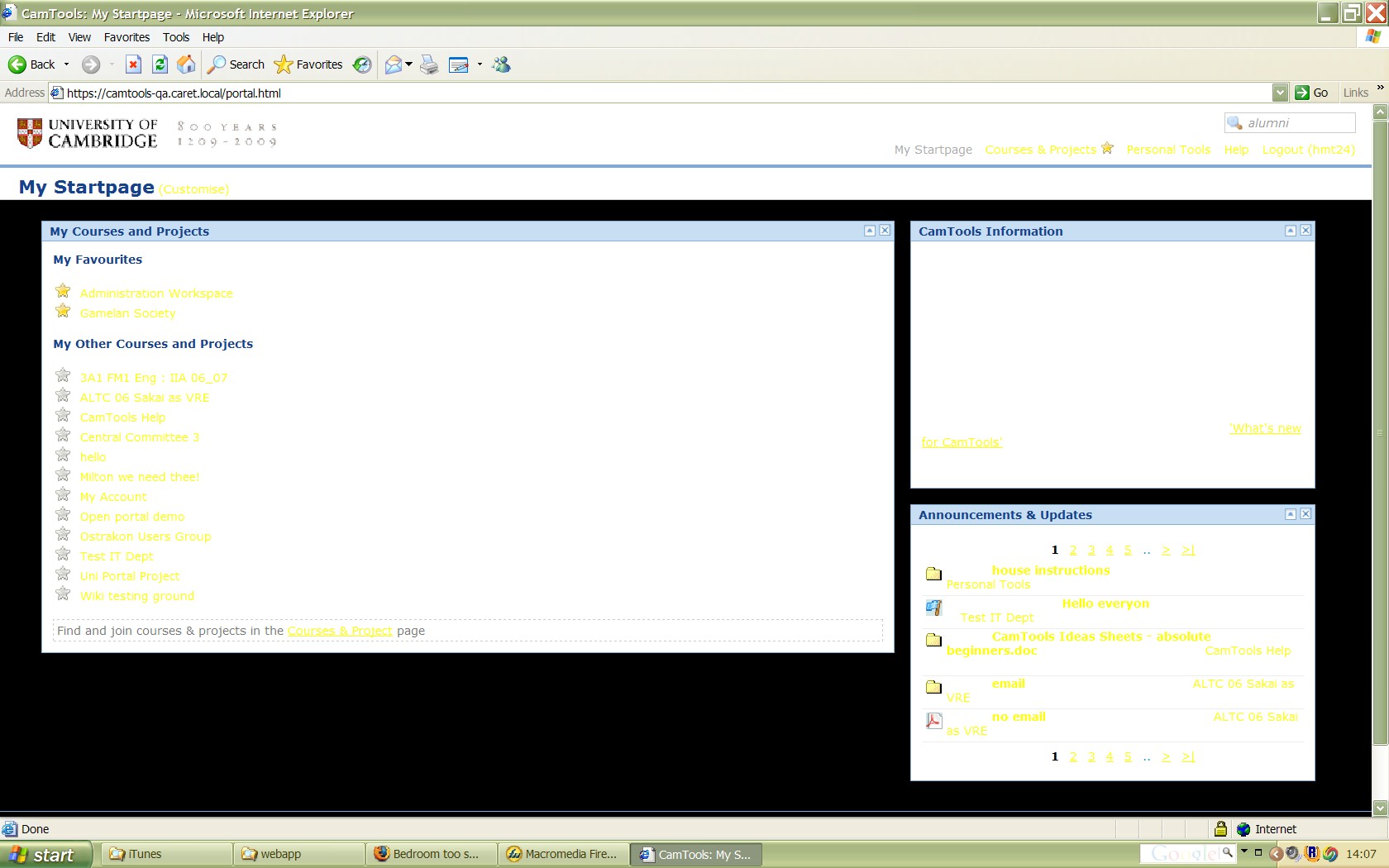Click the Customise link beside My Startpage
This screenshot has height=868, width=1389.
(194, 189)
